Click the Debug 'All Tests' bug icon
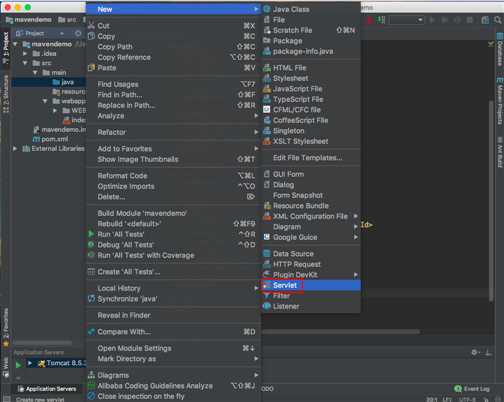Screen dimensions: 504x402 (91, 245)
